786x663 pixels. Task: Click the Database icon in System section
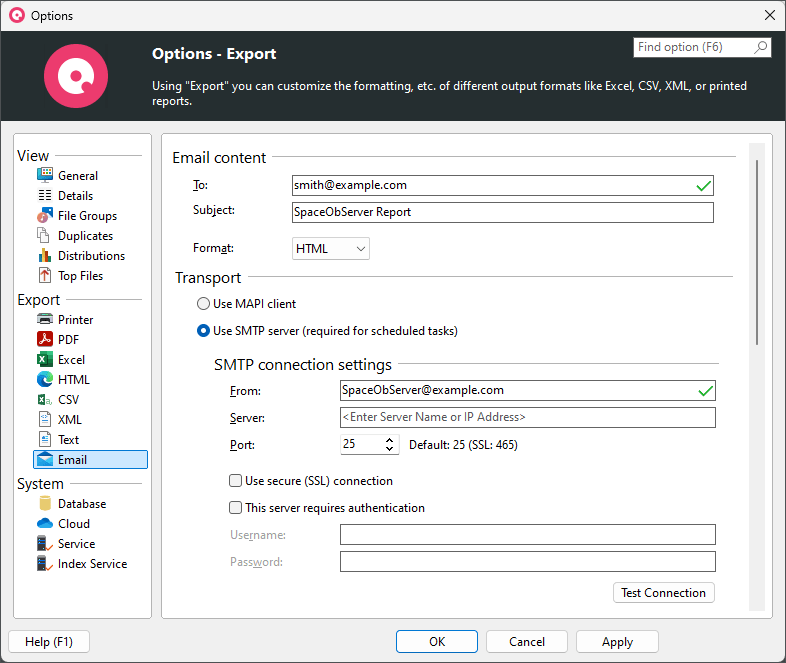(x=45, y=504)
